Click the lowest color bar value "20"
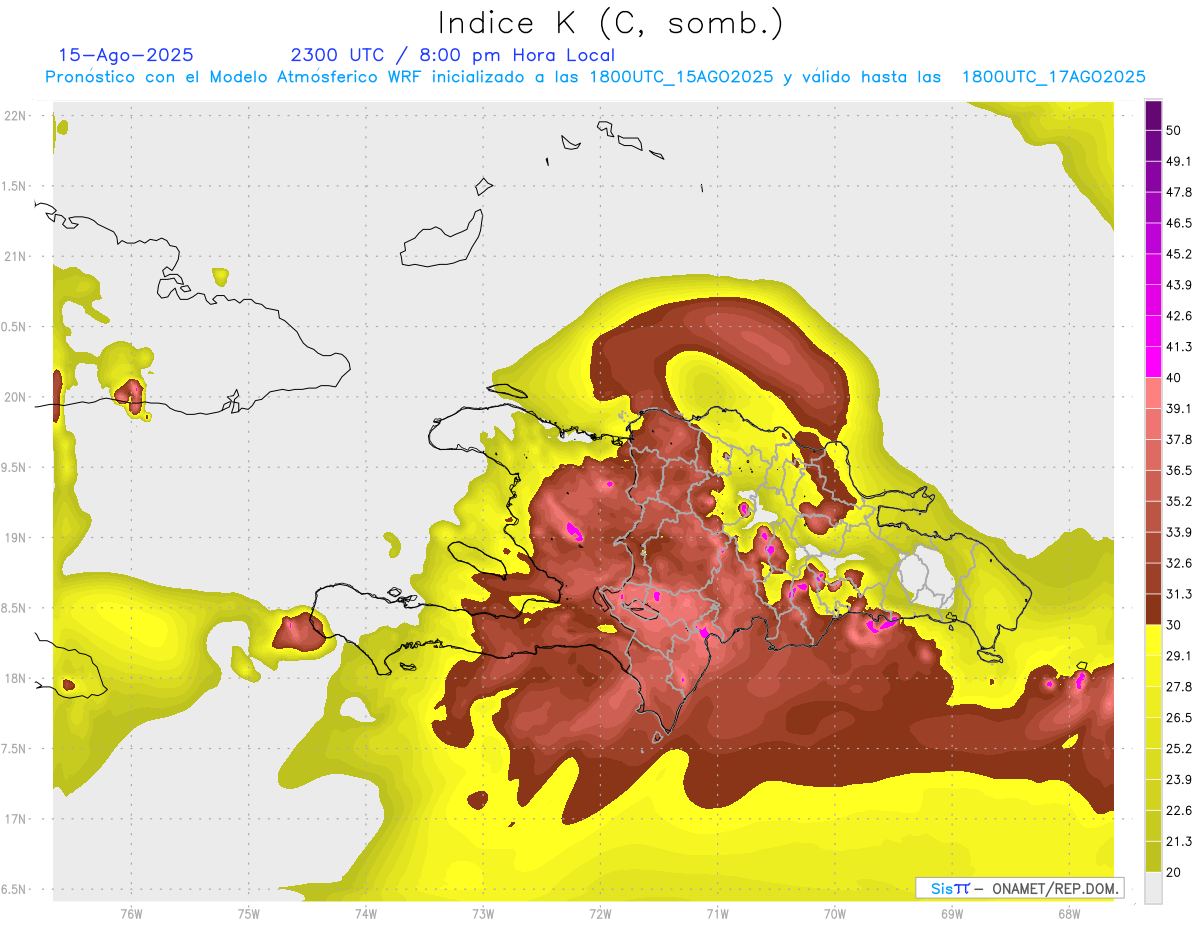 pos(1175,872)
